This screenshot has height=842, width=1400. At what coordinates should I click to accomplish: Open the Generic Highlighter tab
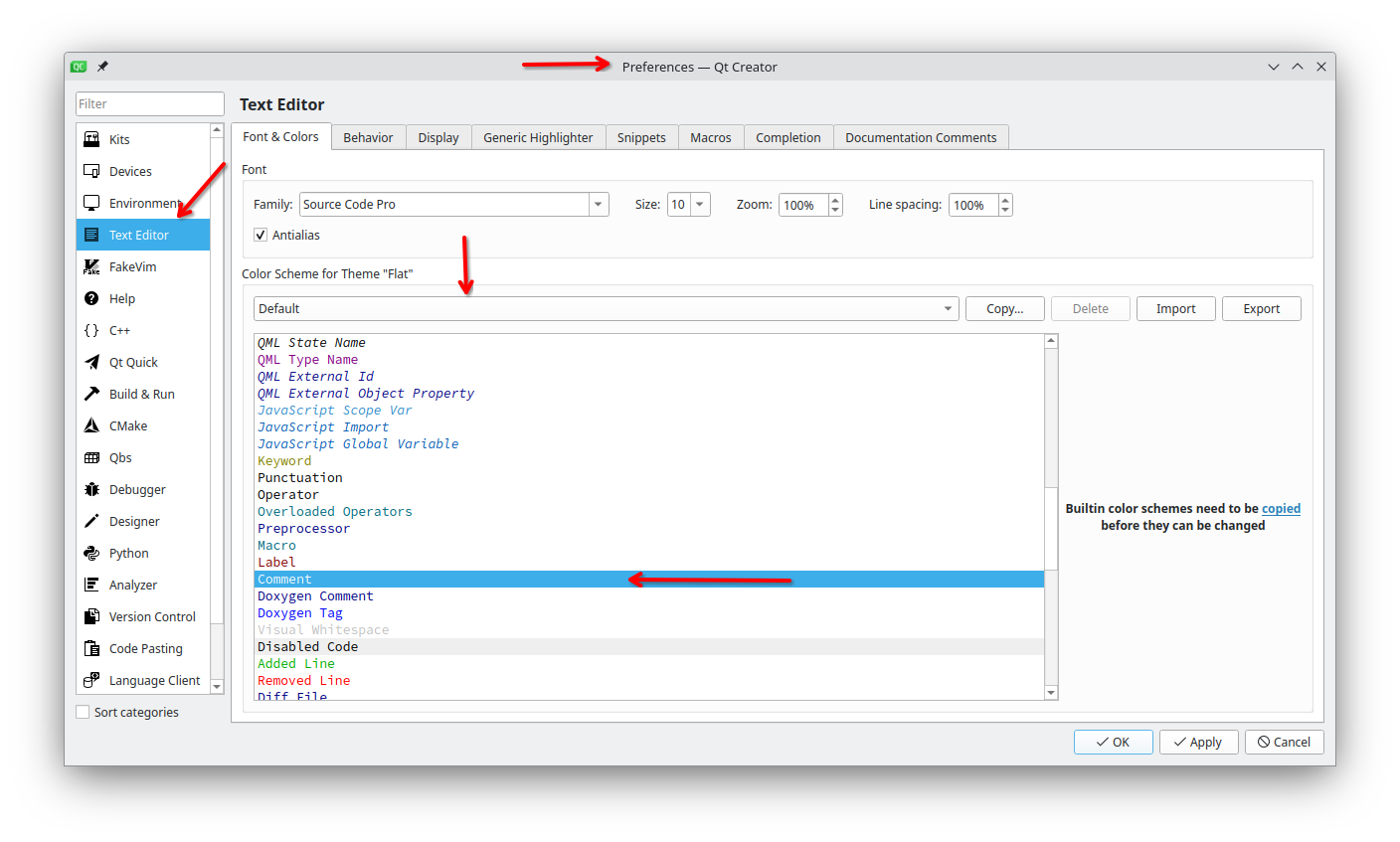(x=538, y=137)
